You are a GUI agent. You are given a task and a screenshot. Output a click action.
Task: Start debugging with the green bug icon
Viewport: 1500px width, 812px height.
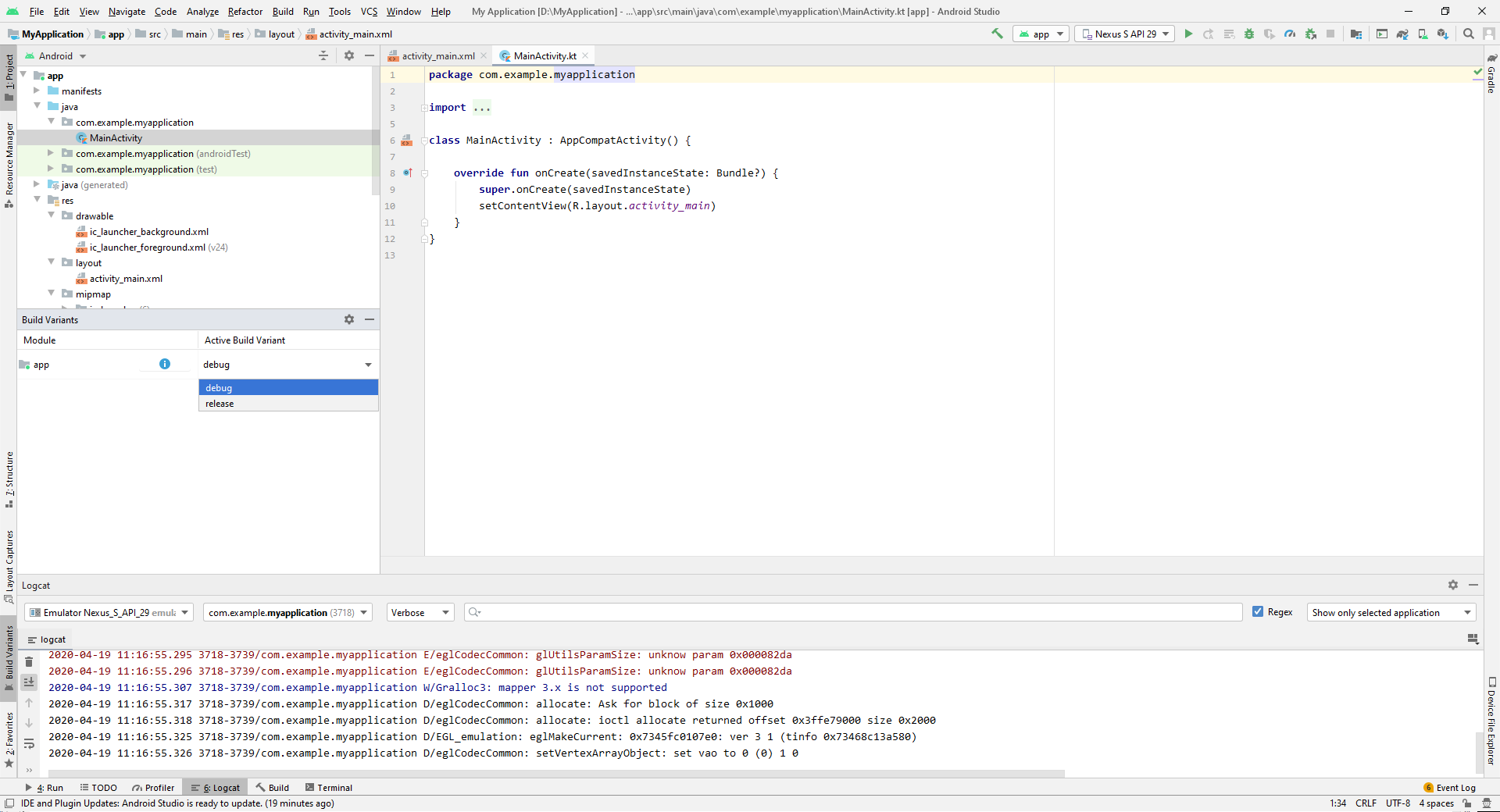(x=1249, y=34)
